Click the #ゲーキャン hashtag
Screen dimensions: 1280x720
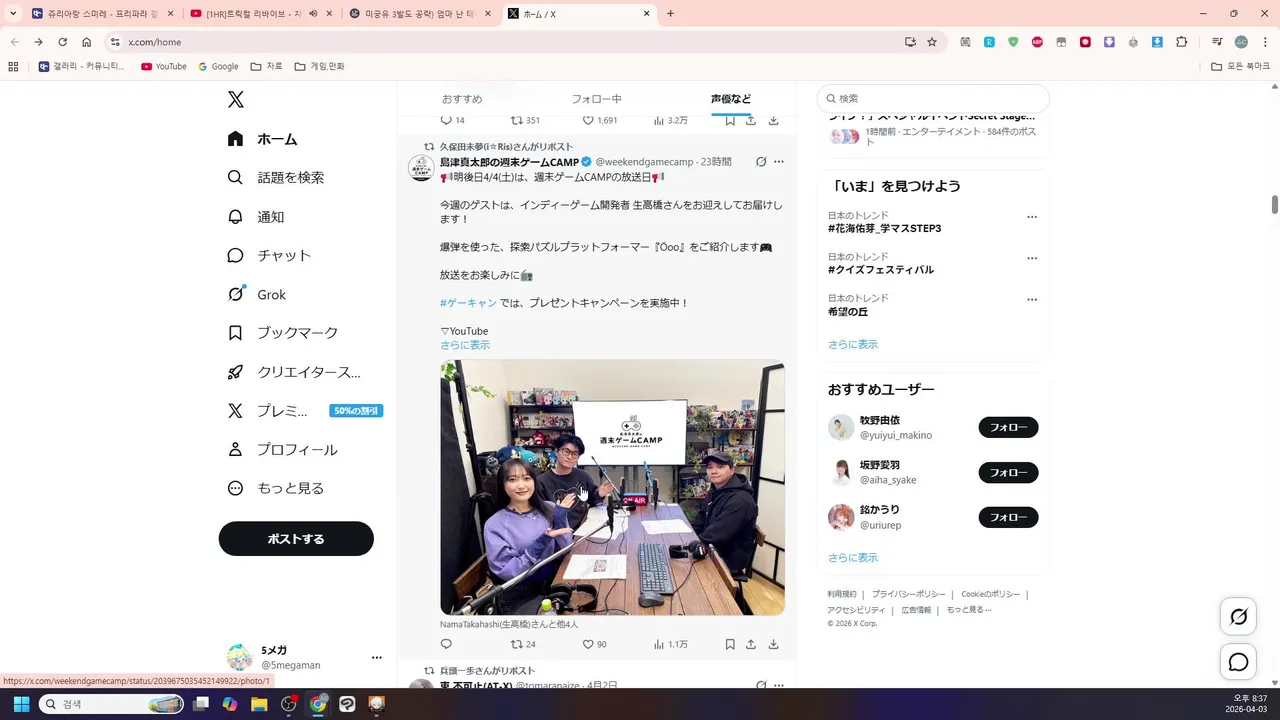[468, 303]
